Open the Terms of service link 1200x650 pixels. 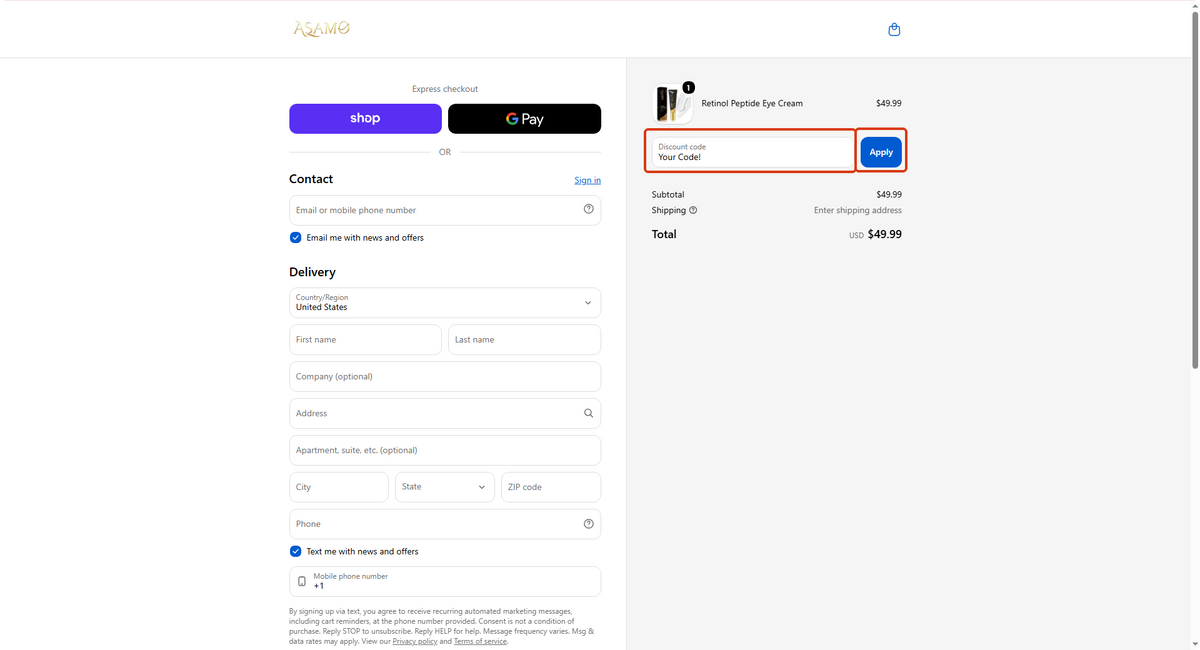pos(480,642)
